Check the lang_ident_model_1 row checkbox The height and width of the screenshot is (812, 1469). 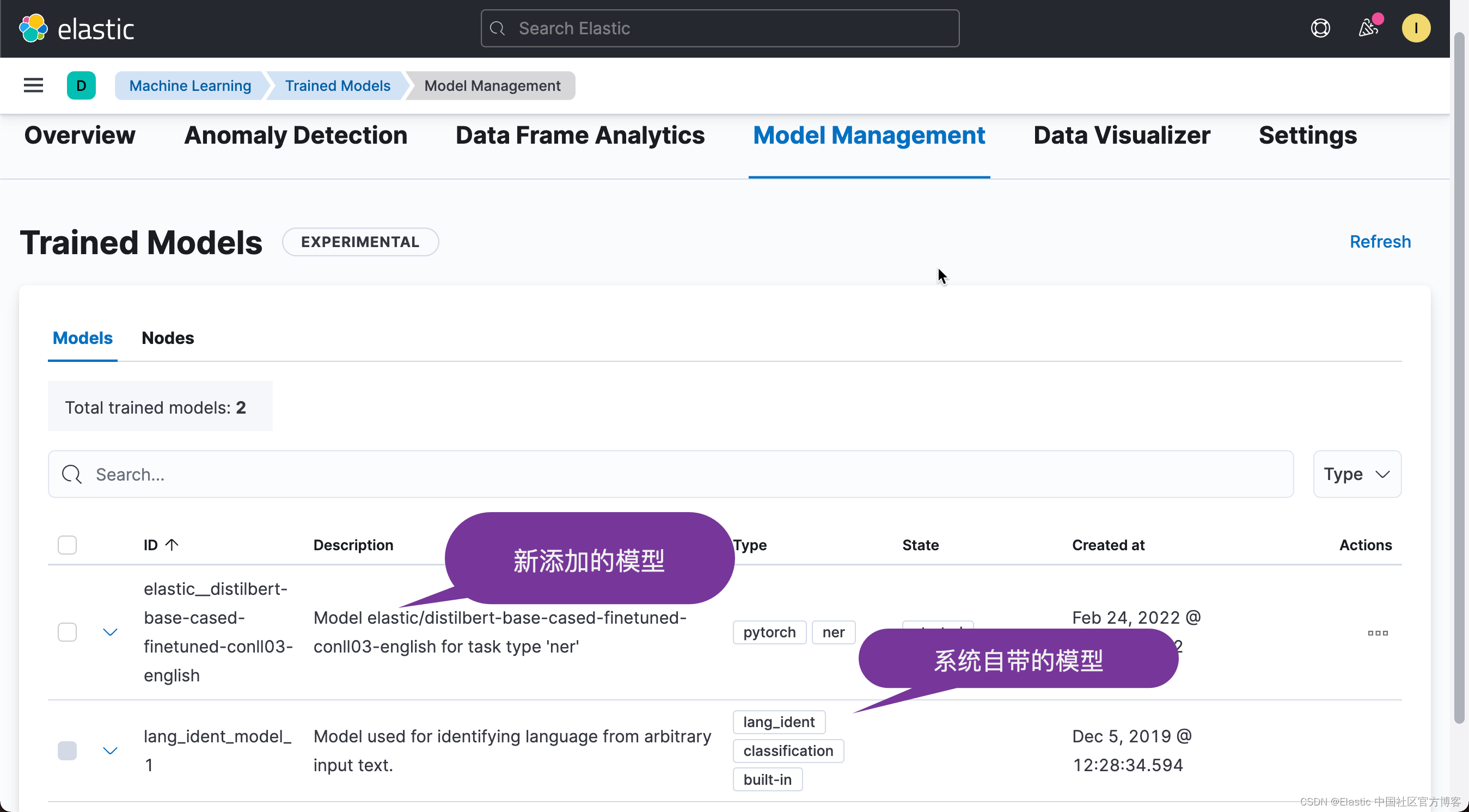[x=68, y=751]
